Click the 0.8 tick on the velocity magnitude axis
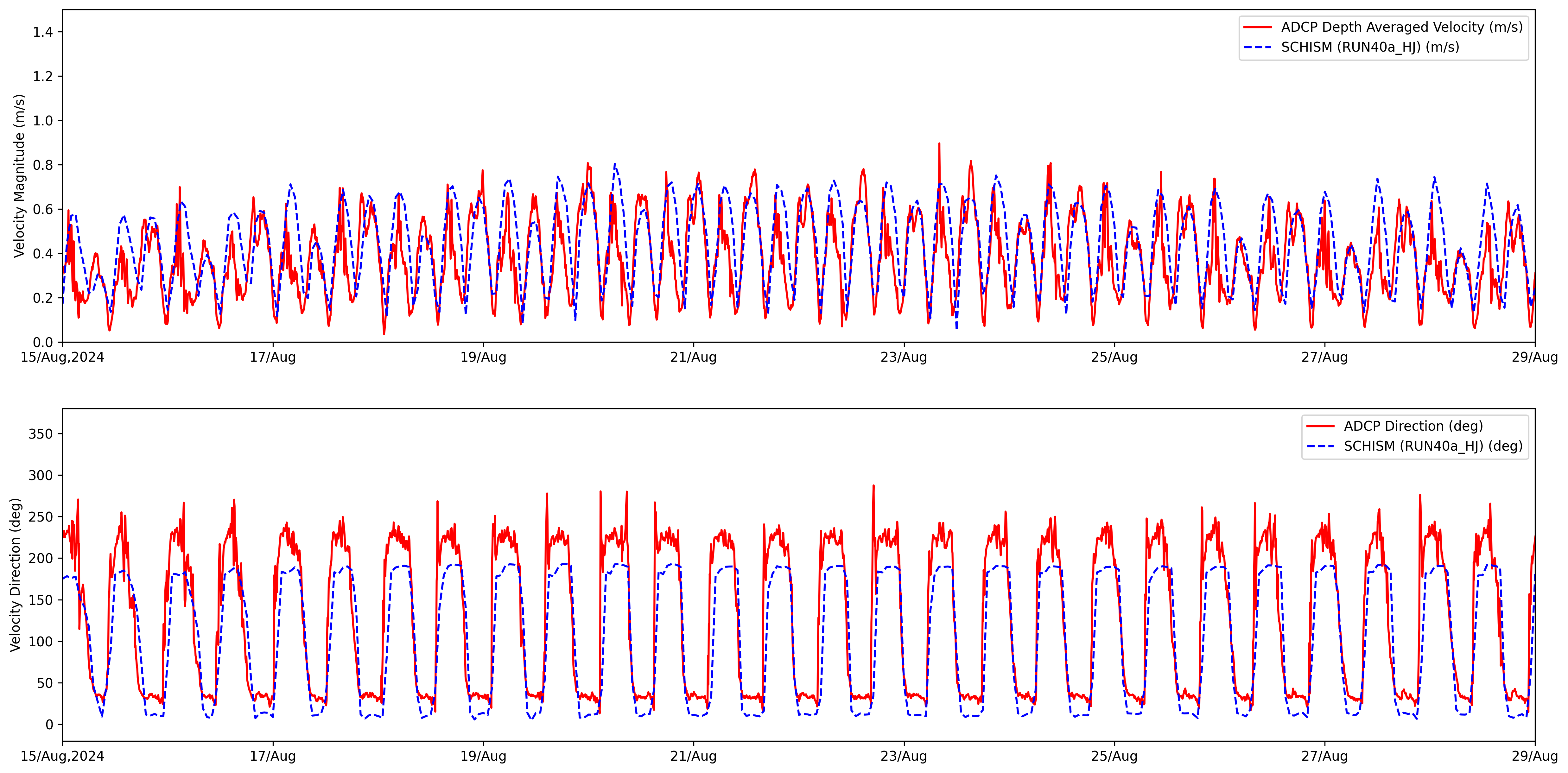 [x=43, y=165]
